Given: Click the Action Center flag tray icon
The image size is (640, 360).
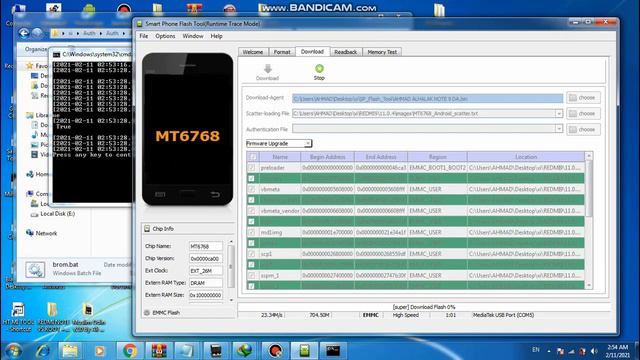Looking at the screenshot, I should point(560,351).
